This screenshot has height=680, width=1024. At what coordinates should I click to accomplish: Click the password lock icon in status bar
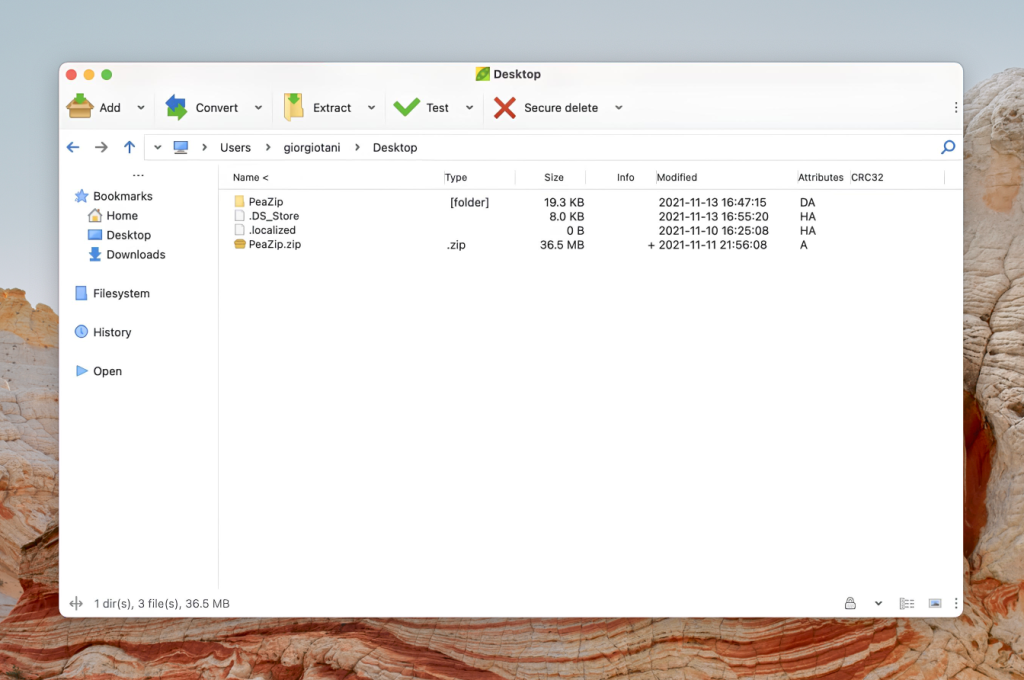click(x=850, y=603)
